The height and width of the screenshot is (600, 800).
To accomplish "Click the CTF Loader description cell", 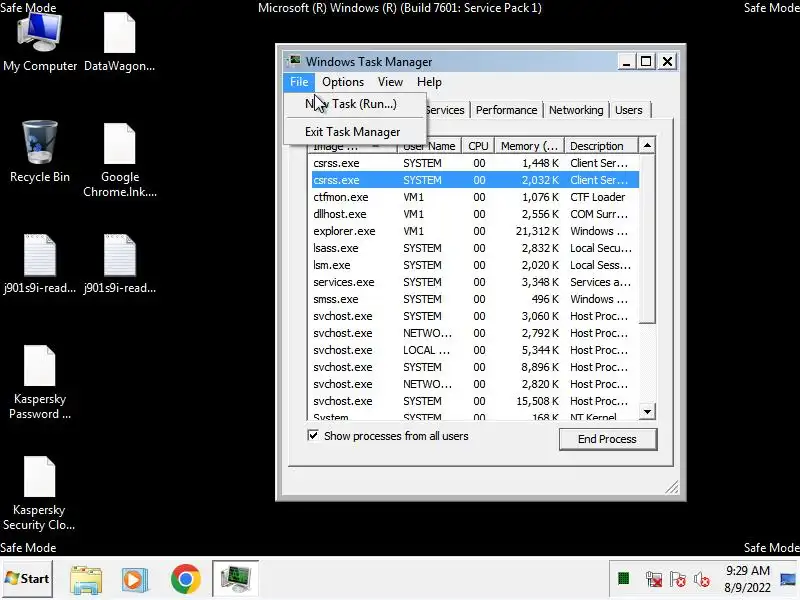I will [x=597, y=197].
